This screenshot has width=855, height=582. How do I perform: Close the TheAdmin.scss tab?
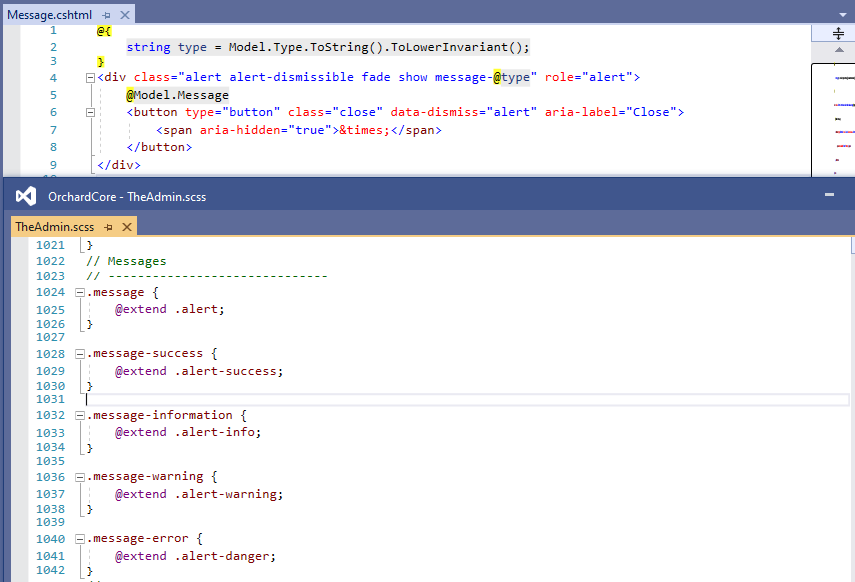click(x=127, y=227)
